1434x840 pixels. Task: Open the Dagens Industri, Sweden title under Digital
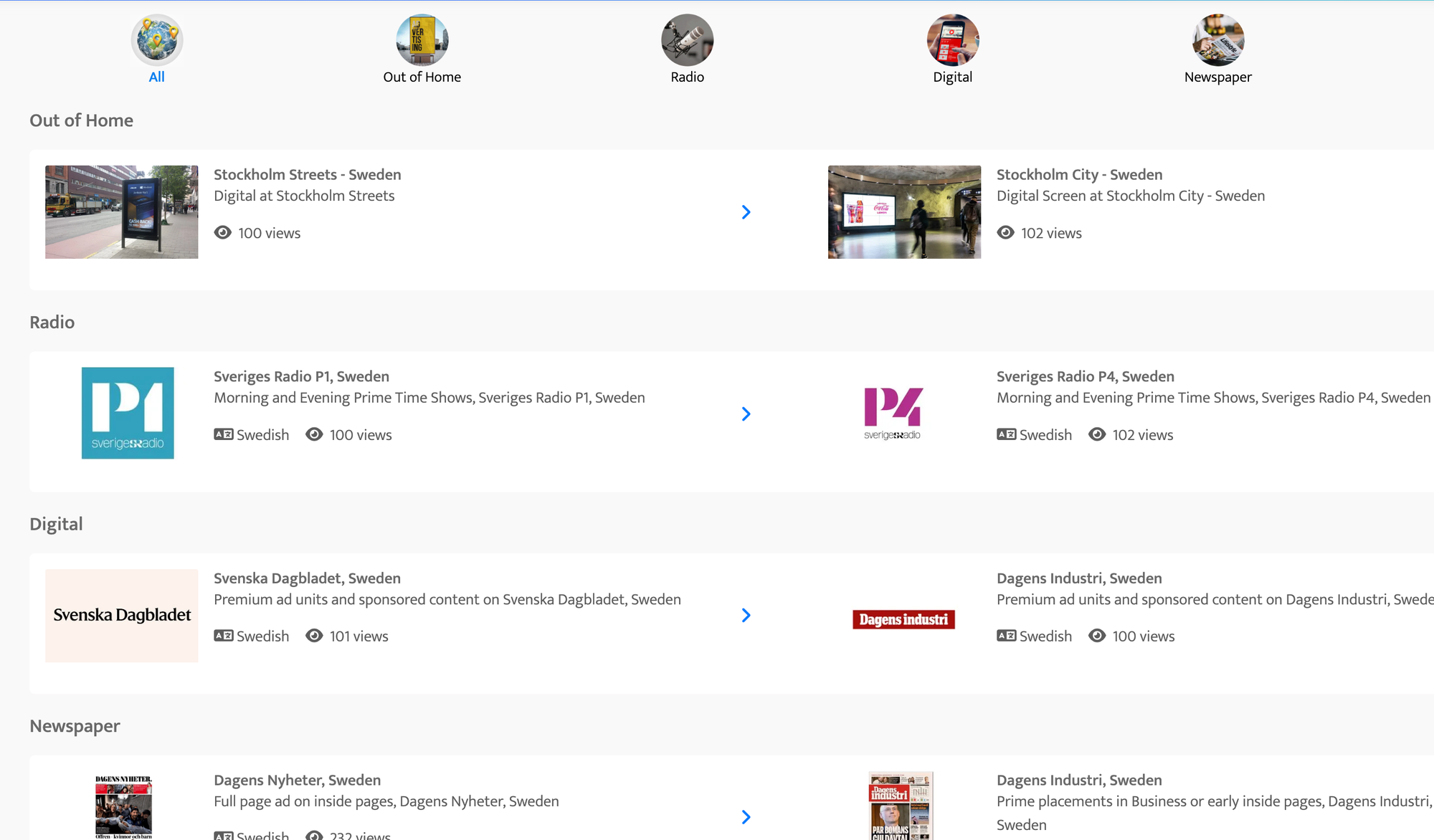click(x=1080, y=578)
